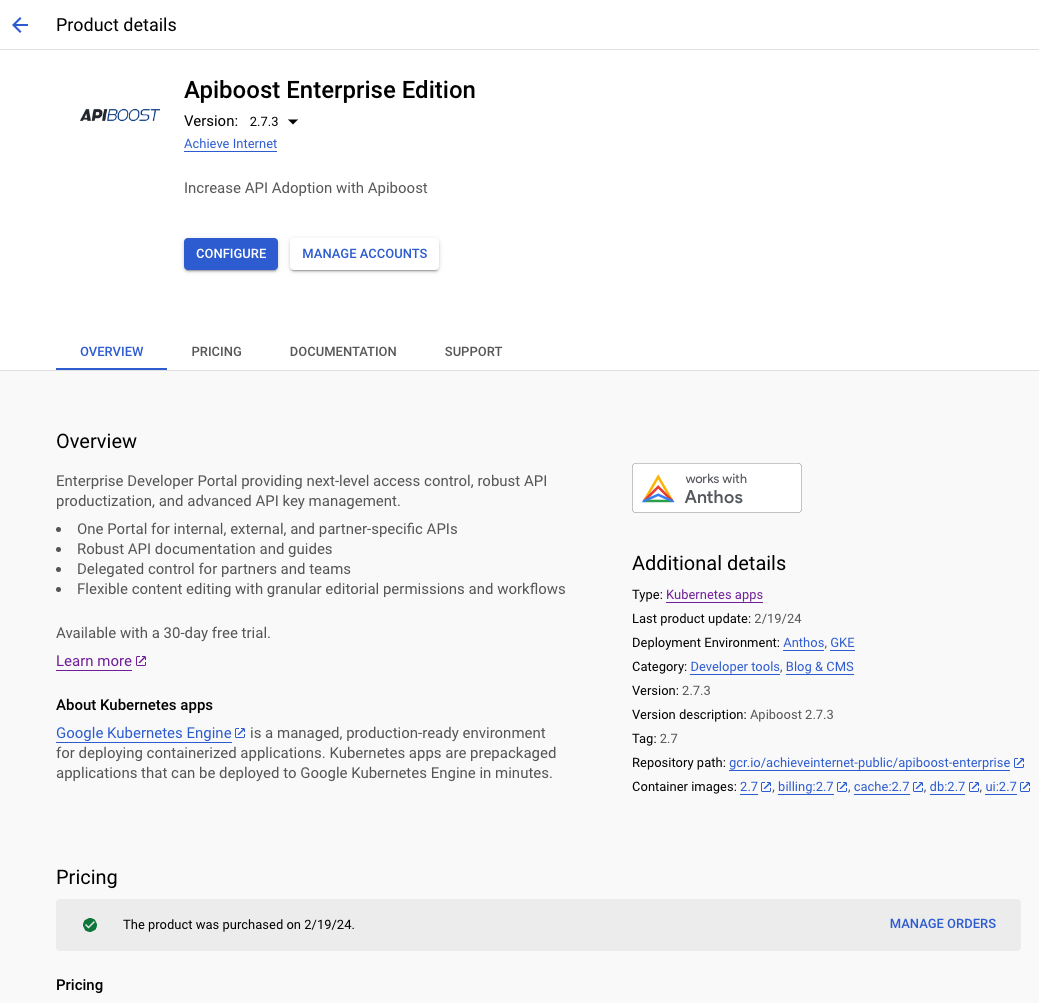1039x1003 pixels.
Task: Switch to the Pricing tab
Action: pos(217,352)
